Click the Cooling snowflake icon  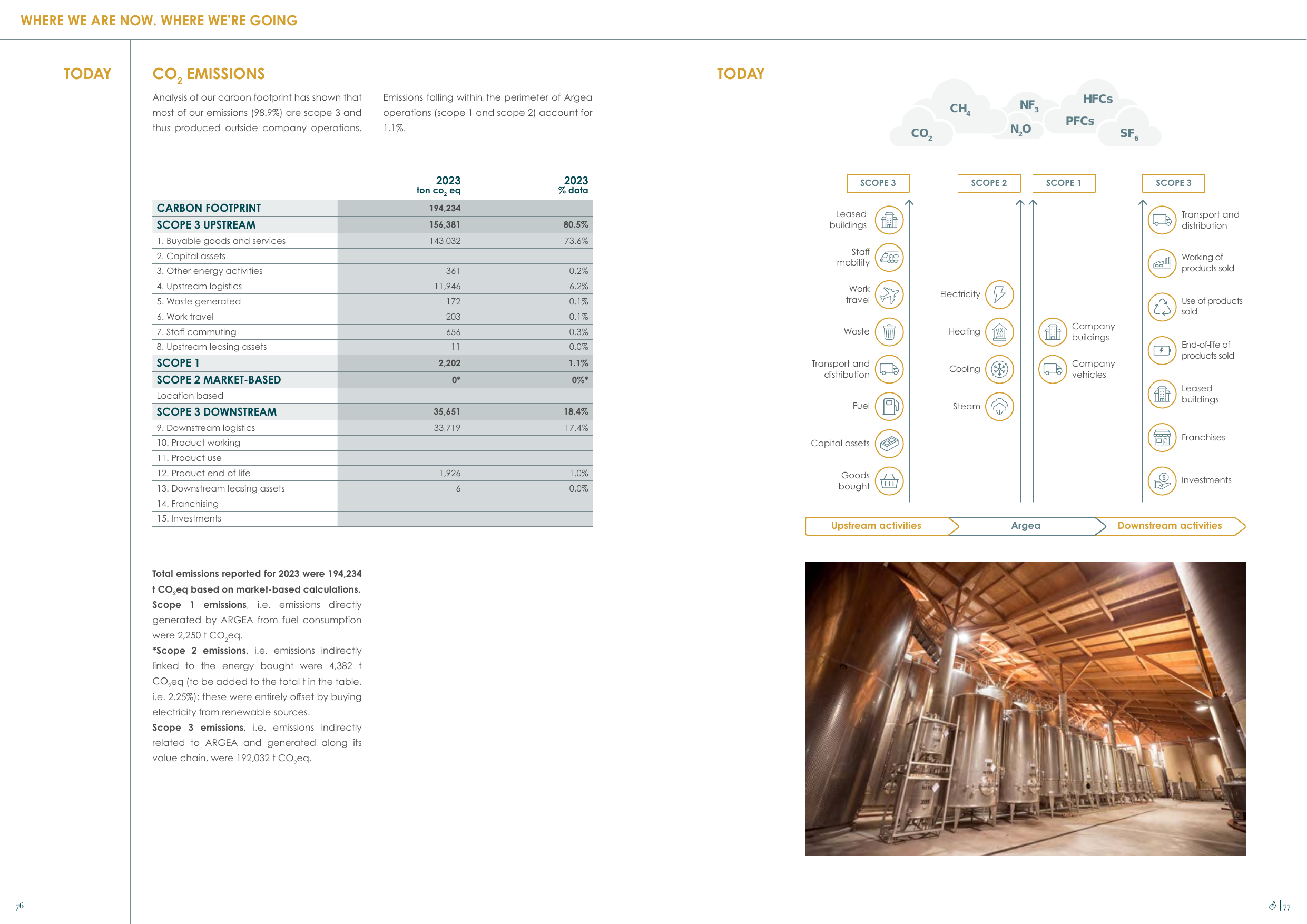999,369
